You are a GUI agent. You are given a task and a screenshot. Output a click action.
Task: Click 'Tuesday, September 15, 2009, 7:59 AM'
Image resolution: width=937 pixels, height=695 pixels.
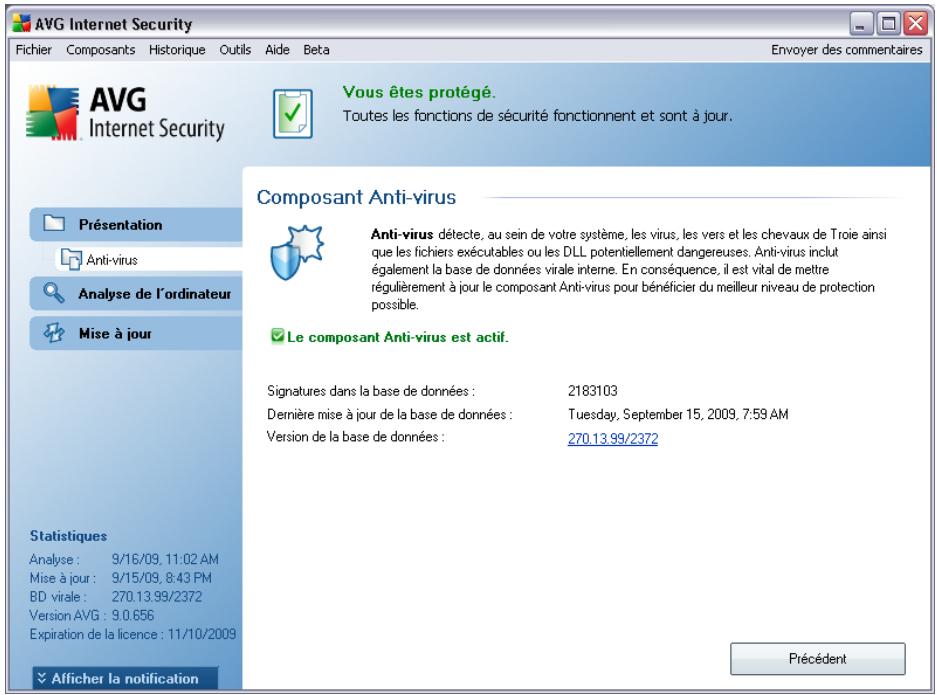tap(678, 414)
